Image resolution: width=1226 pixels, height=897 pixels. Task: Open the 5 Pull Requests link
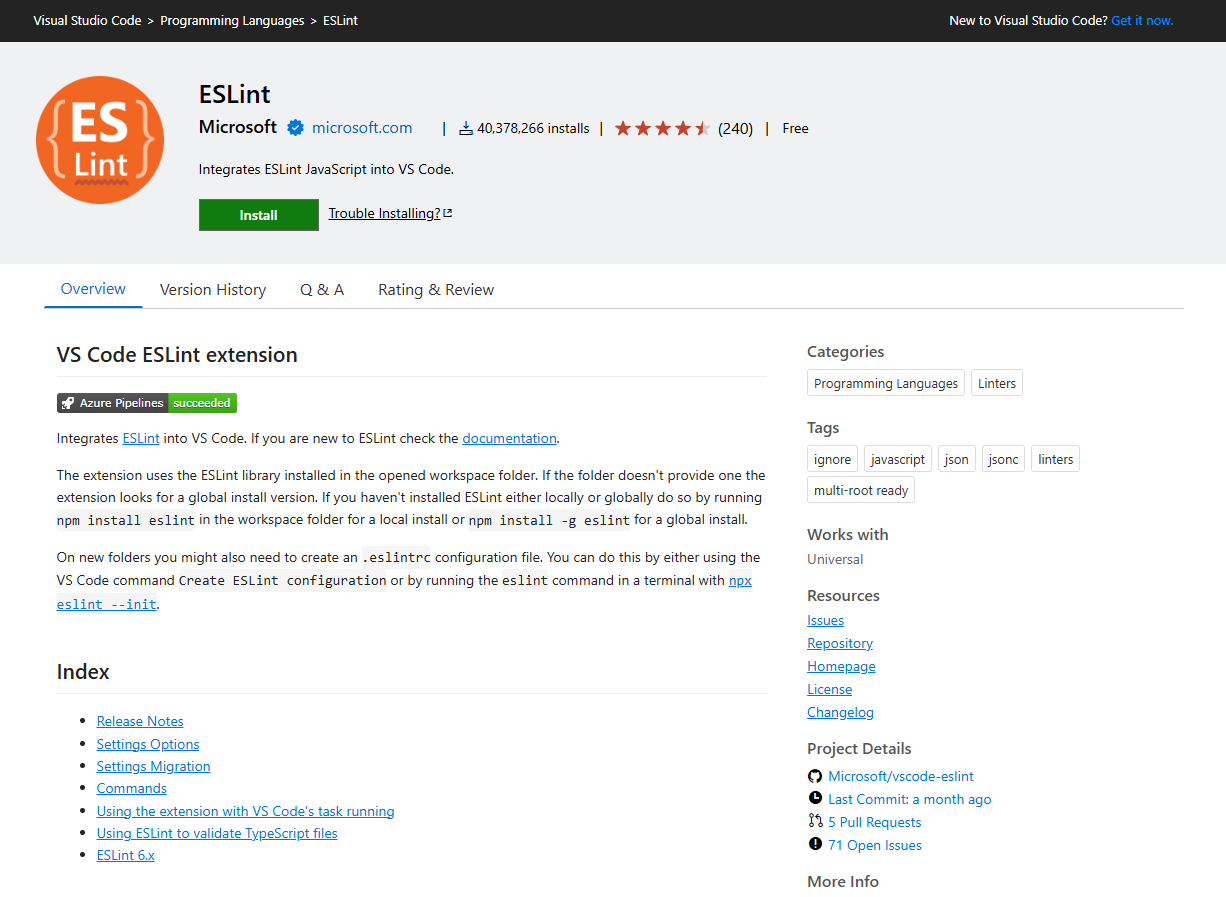pyautogui.click(x=875, y=822)
